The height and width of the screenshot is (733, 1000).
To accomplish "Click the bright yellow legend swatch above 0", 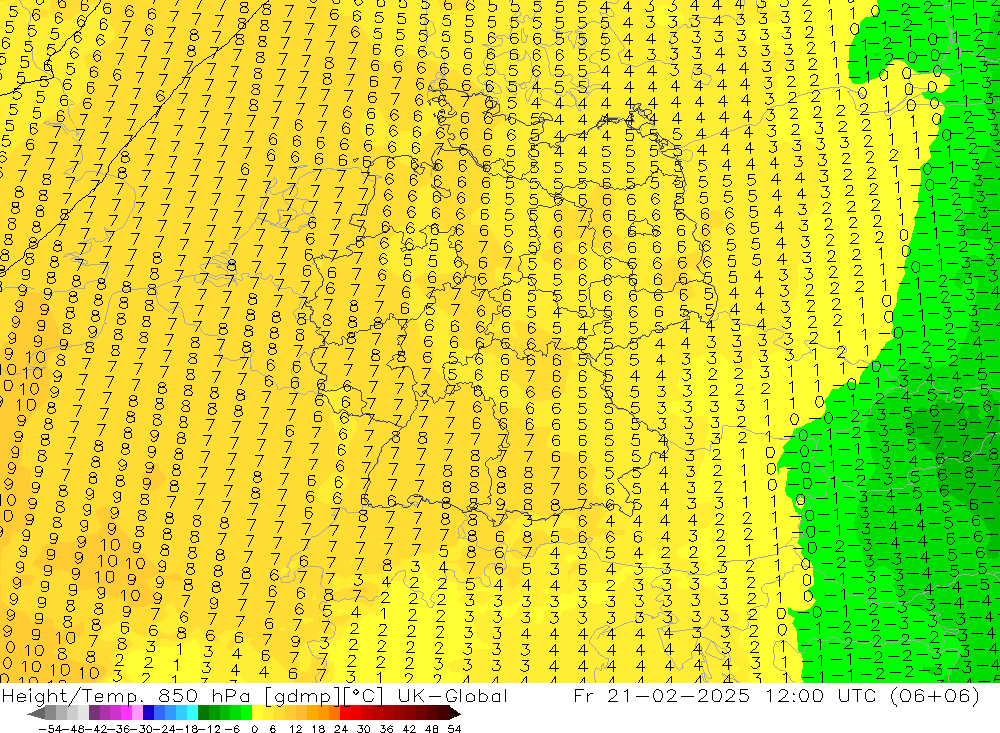I will coord(258,713).
